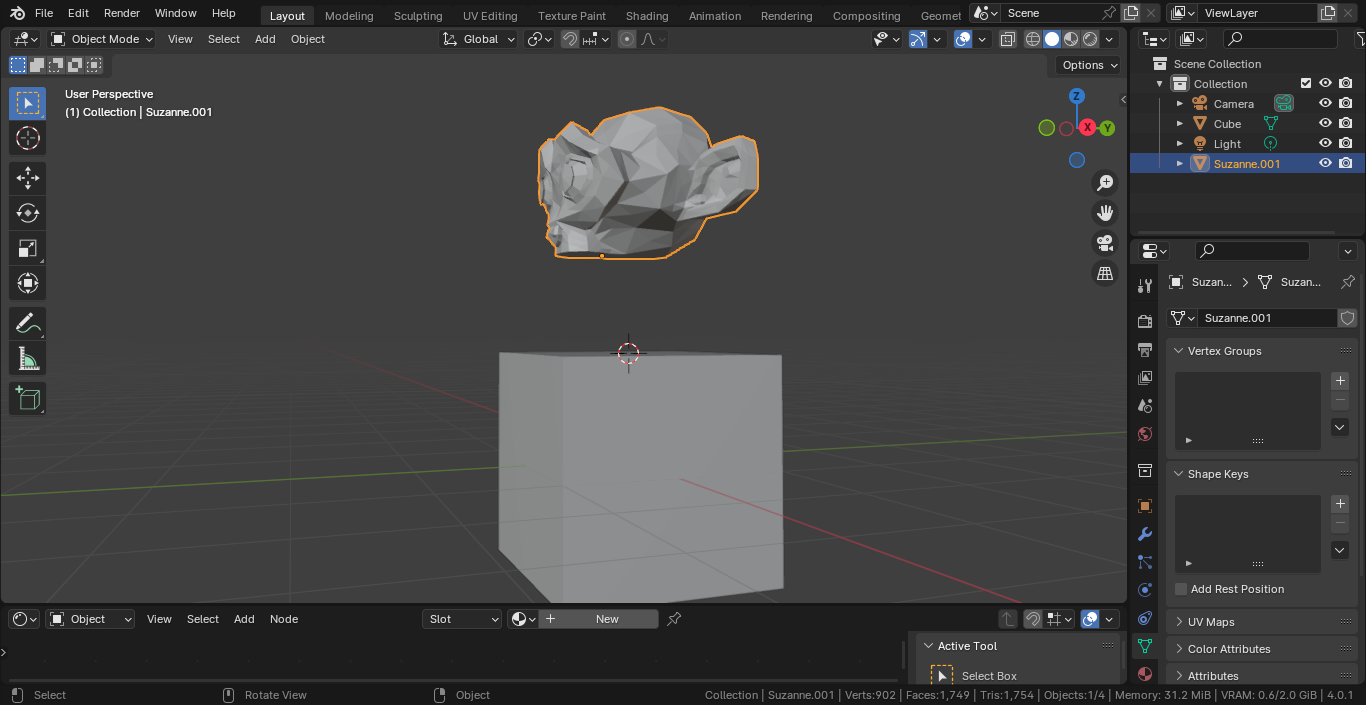Choose the Add Cube tool
The image size is (1366, 705).
[x=28, y=399]
